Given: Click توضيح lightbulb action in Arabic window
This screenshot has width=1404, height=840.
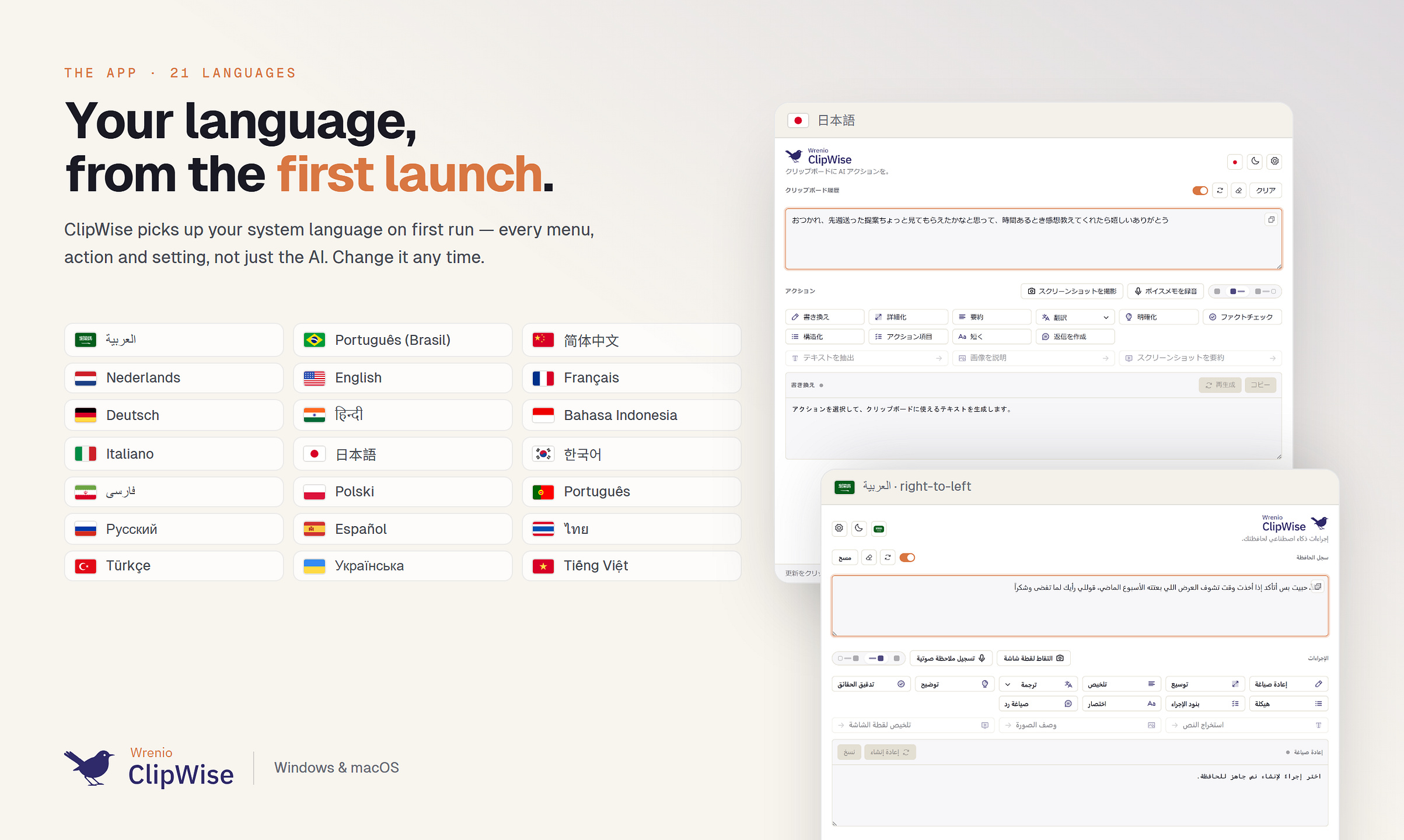Looking at the screenshot, I should coord(954,684).
